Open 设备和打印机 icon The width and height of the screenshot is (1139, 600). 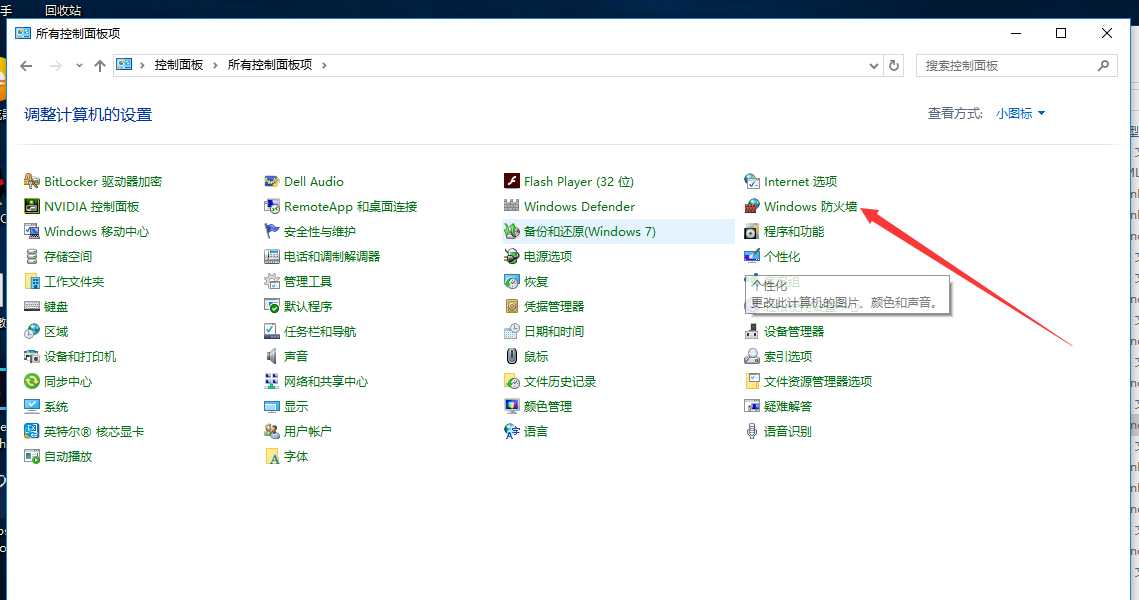(x=31, y=357)
